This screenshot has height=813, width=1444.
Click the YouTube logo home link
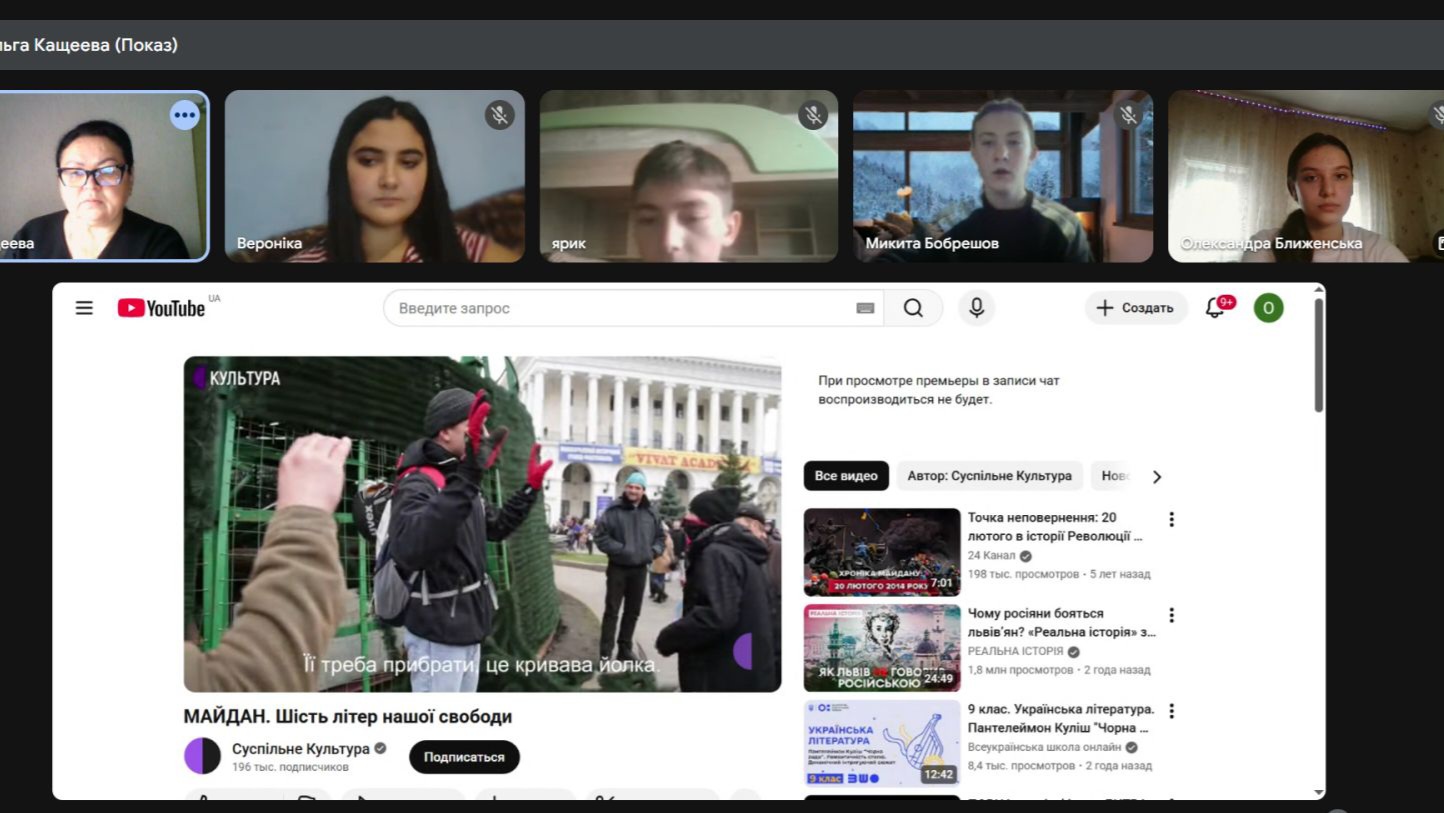pyautogui.click(x=162, y=308)
